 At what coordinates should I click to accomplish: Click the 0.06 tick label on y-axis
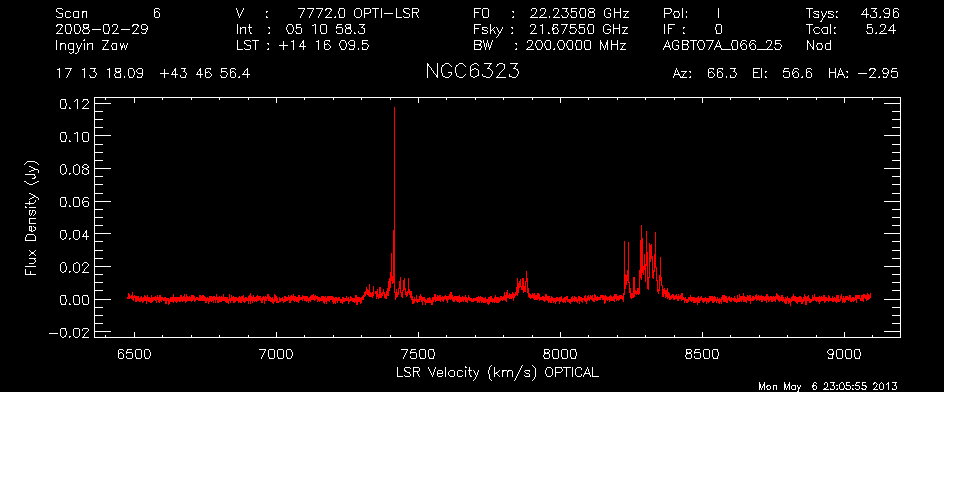[x=74, y=202]
